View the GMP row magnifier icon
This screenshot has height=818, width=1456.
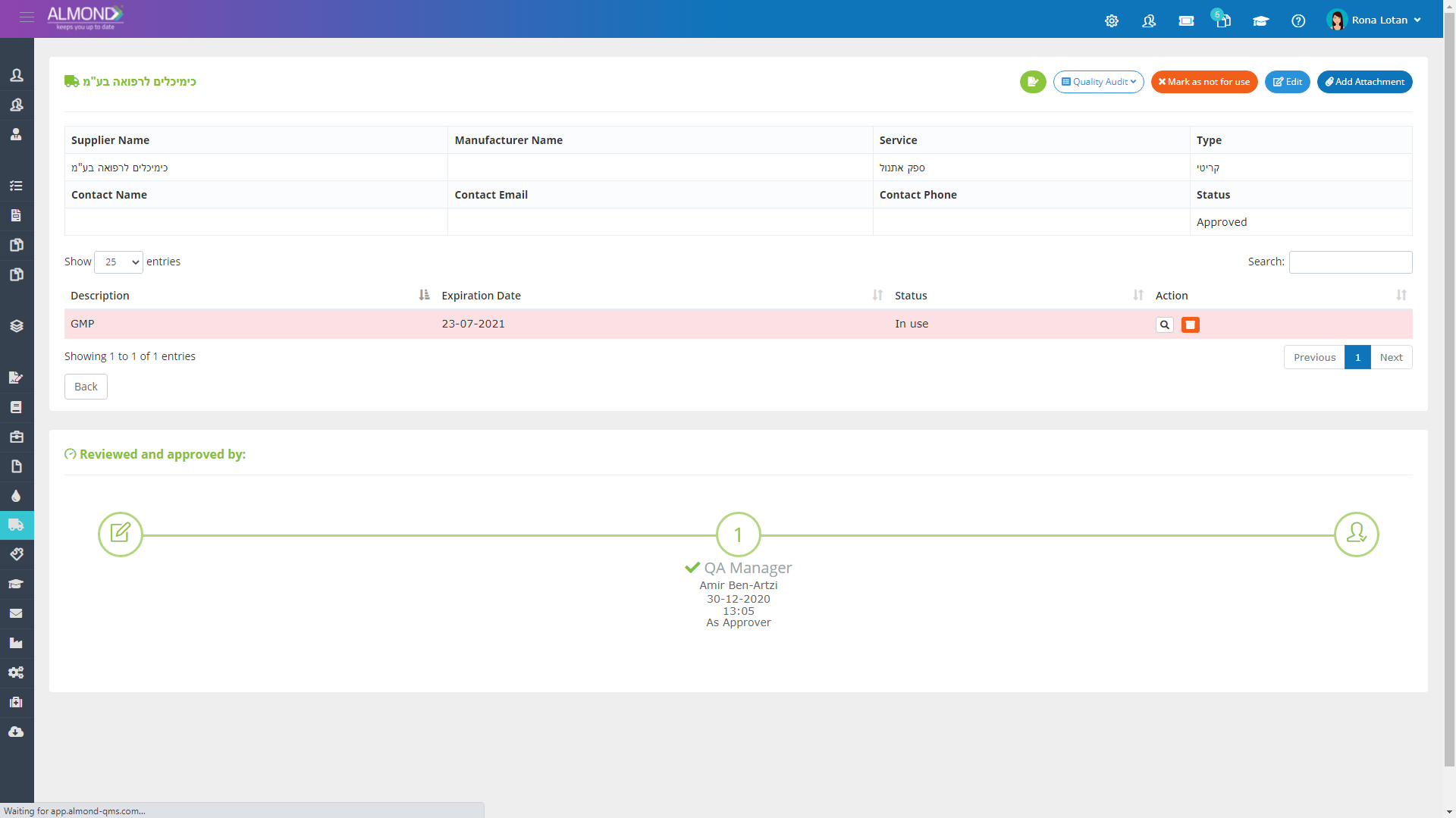(x=1165, y=324)
